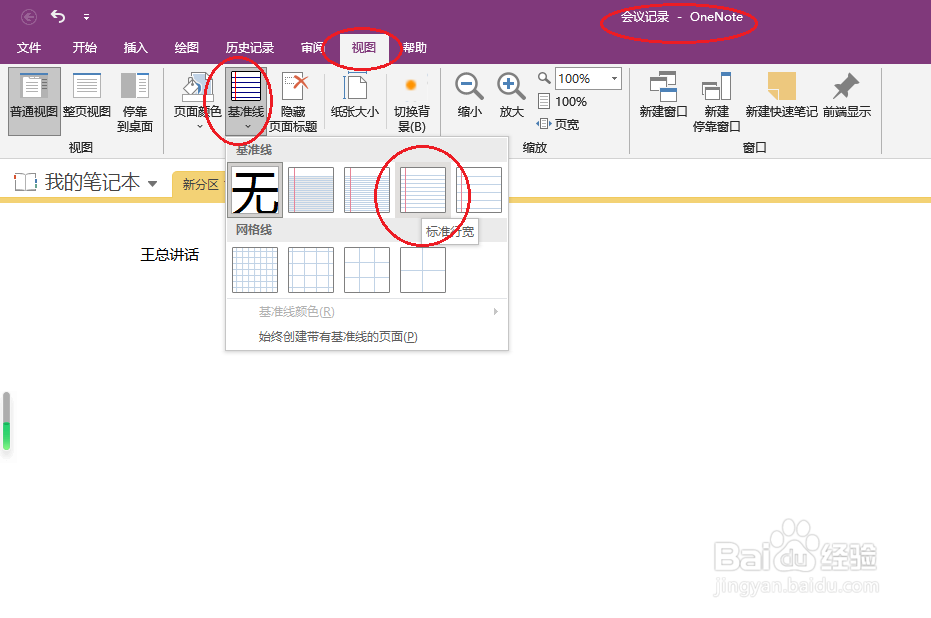This screenshot has height=618, width=931.
Task: Open 基准线颜色 submenu
Action: coord(367,312)
